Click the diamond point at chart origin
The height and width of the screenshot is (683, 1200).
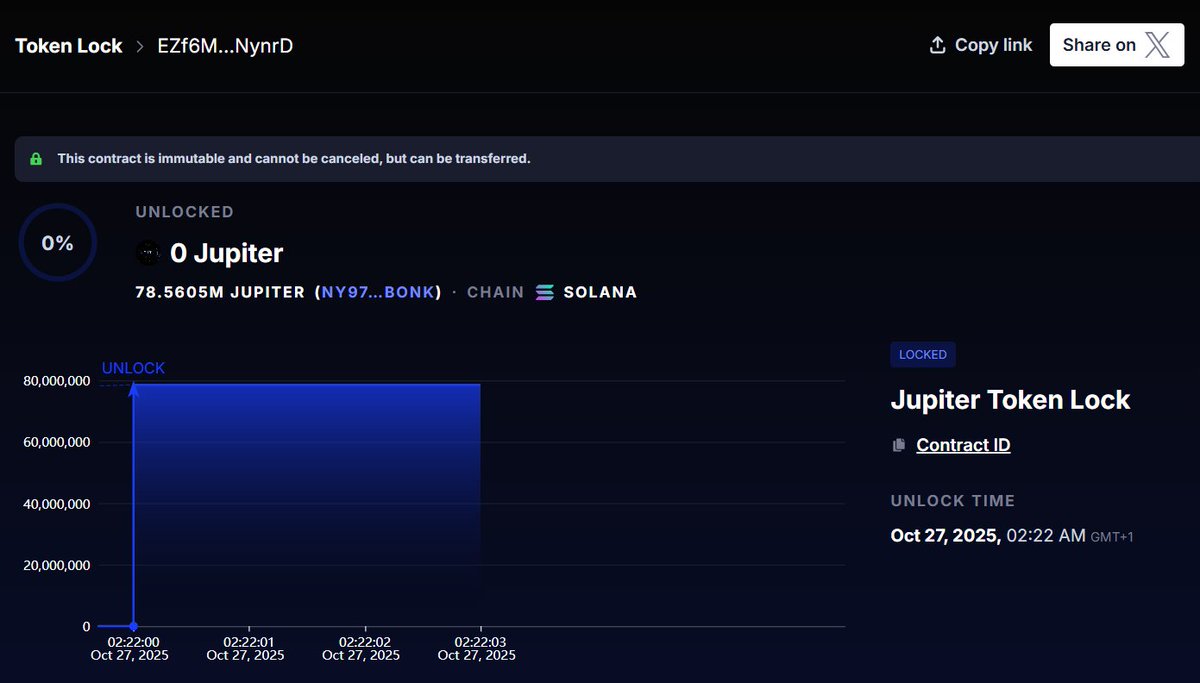[133, 627]
